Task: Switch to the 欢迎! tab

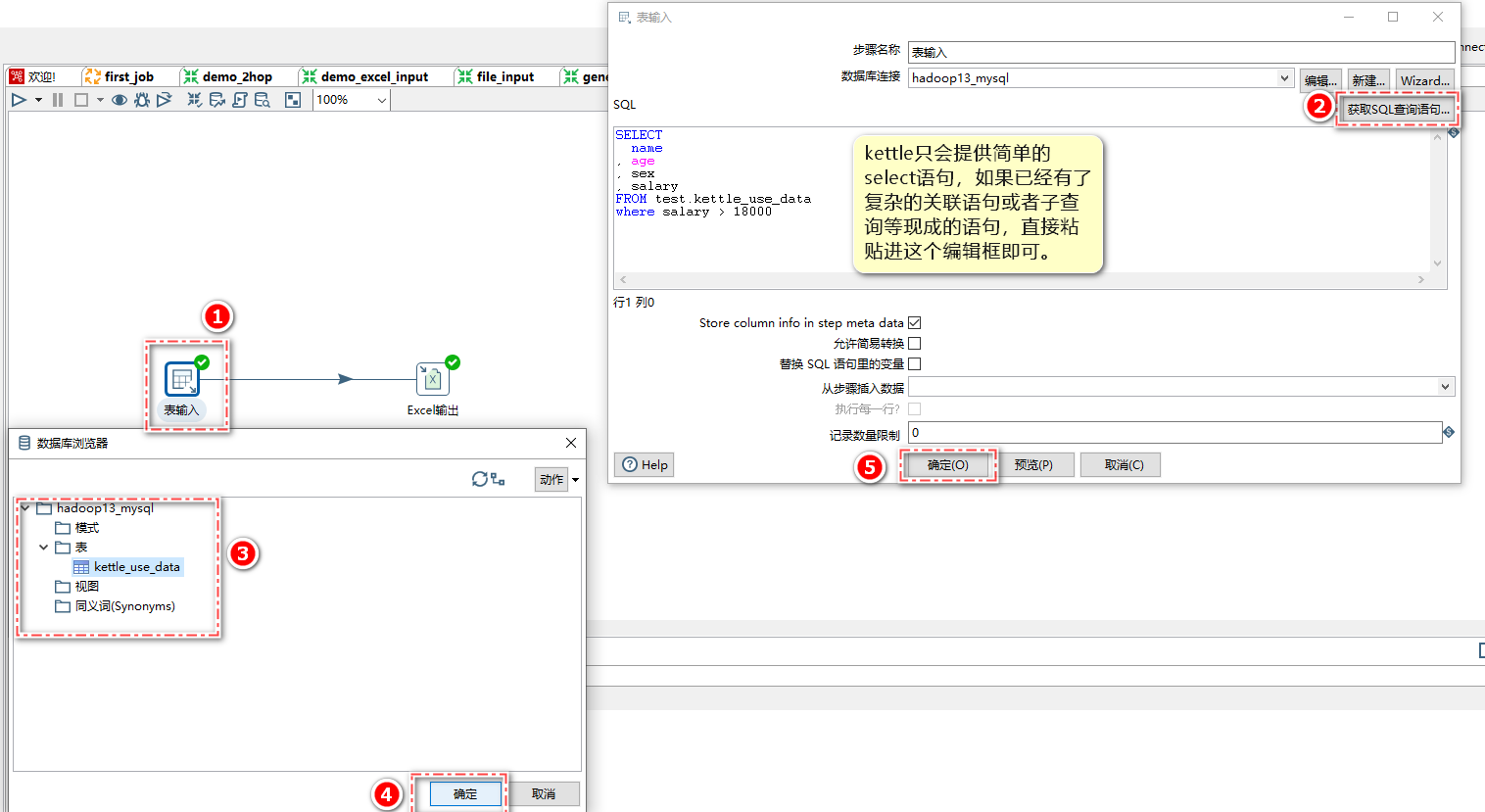Action: [x=33, y=76]
